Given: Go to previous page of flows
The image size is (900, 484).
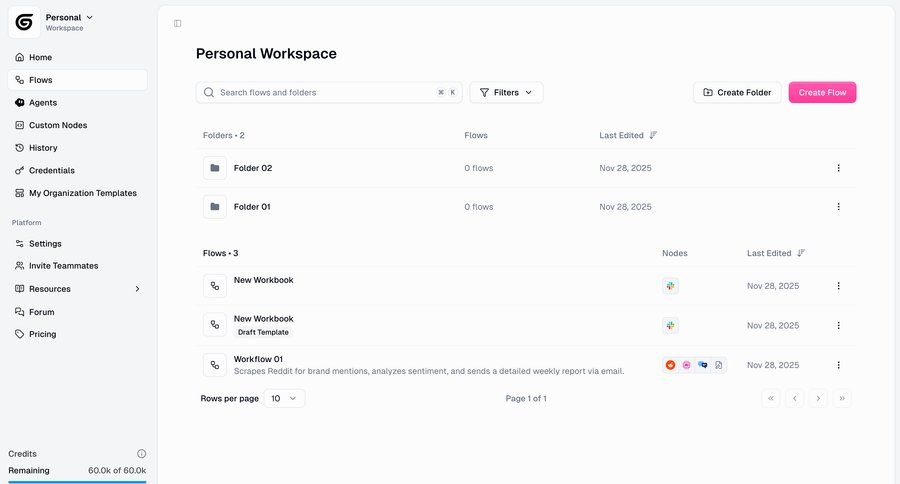Looking at the screenshot, I should pyautogui.click(x=794, y=398).
